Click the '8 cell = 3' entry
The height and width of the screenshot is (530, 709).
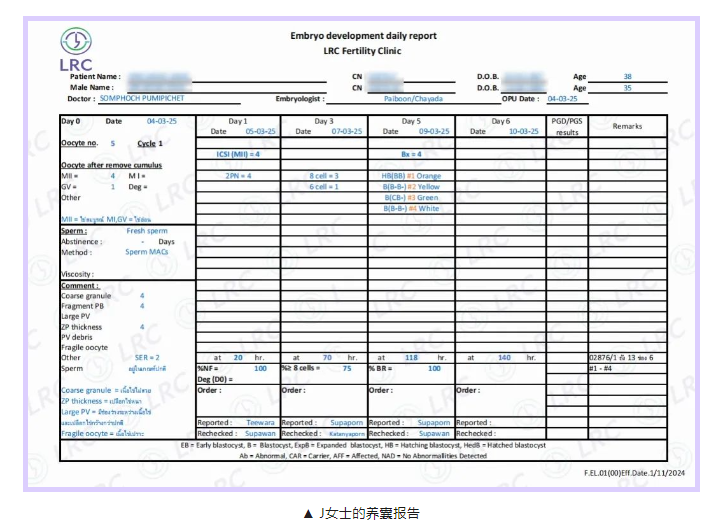324,176
